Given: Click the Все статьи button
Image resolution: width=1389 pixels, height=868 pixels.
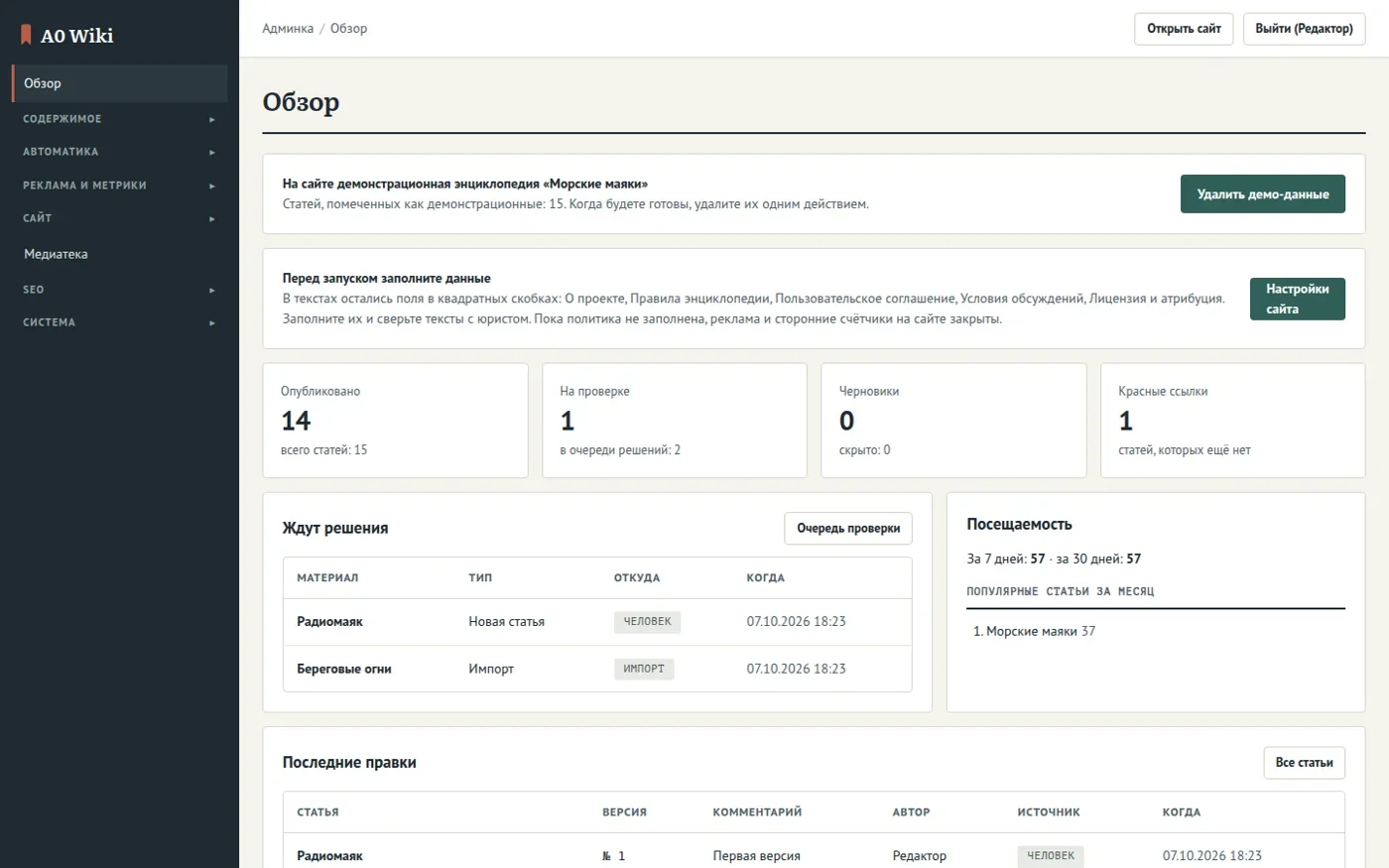Looking at the screenshot, I should (1304, 763).
